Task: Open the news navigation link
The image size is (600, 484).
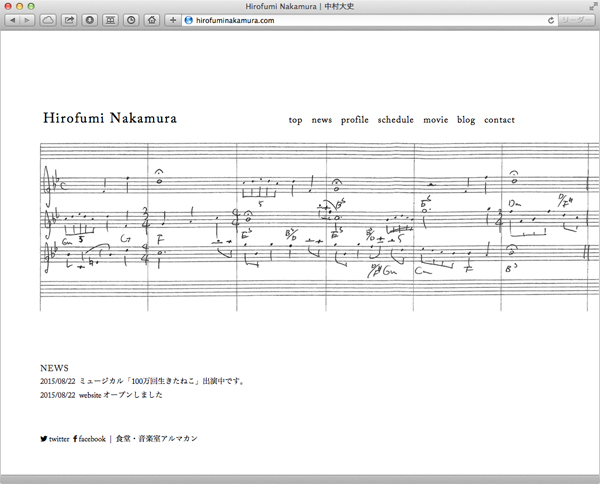Action: coord(321,120)
